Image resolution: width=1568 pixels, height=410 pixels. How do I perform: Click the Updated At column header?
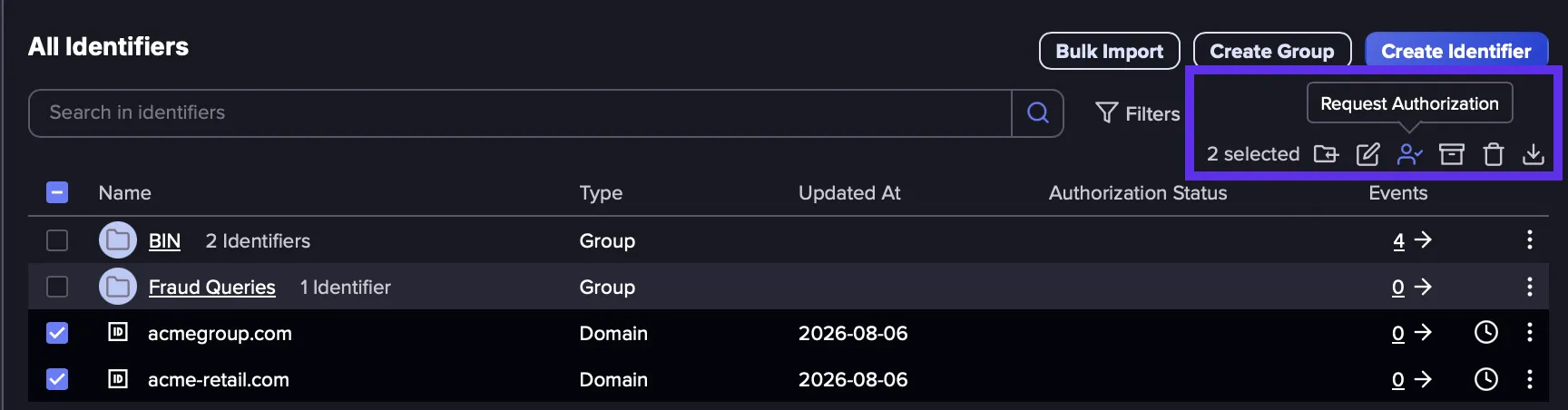coord(849,192)
